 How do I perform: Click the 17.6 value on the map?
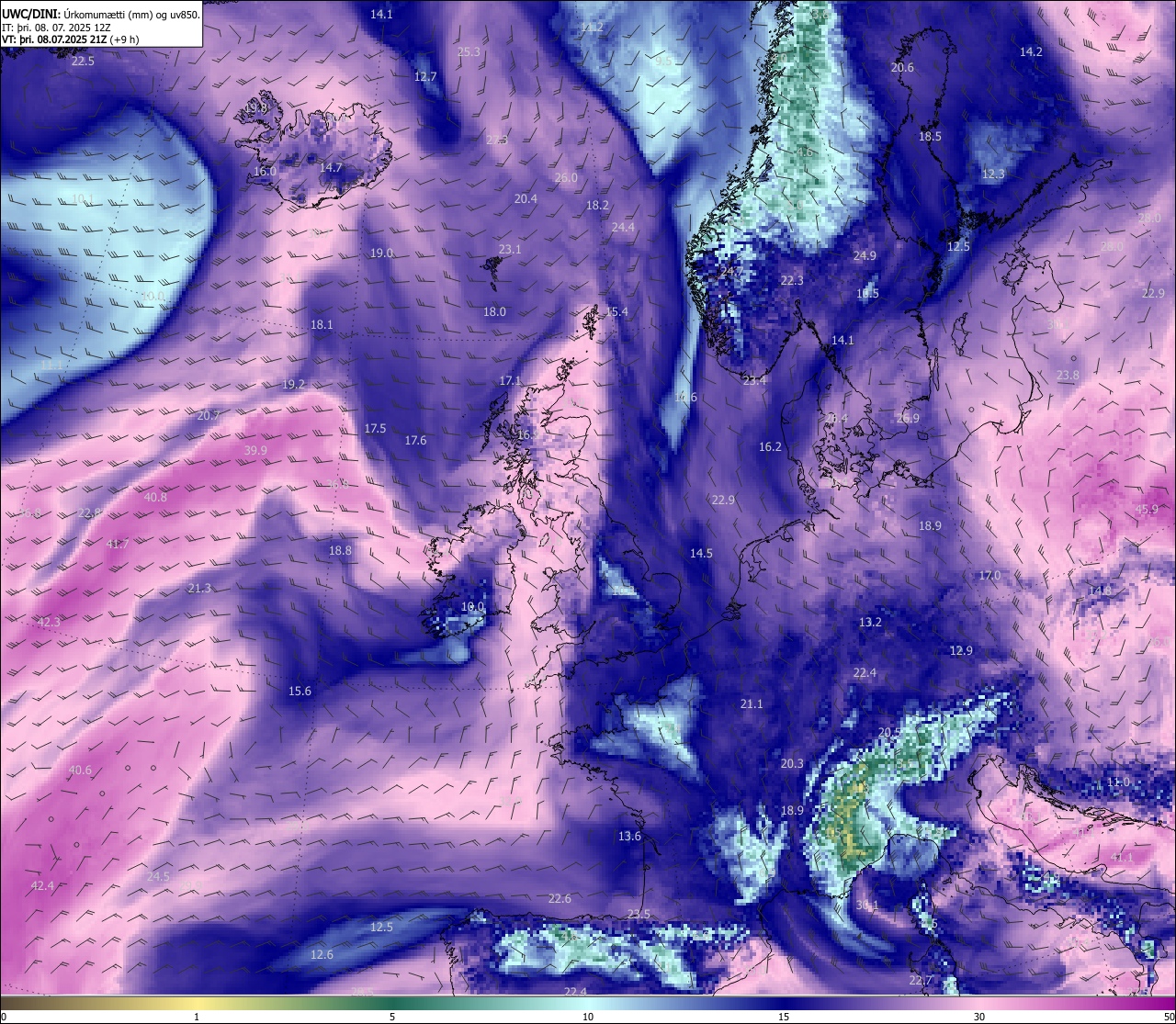click(x=415, y=441)
